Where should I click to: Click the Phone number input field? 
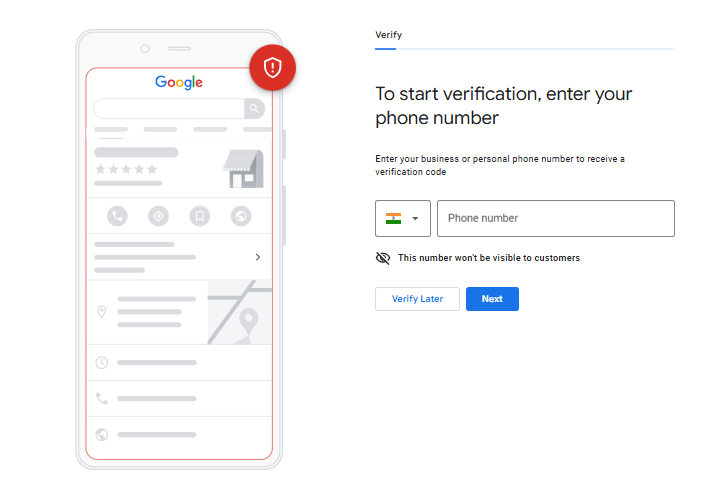[555, 218]
